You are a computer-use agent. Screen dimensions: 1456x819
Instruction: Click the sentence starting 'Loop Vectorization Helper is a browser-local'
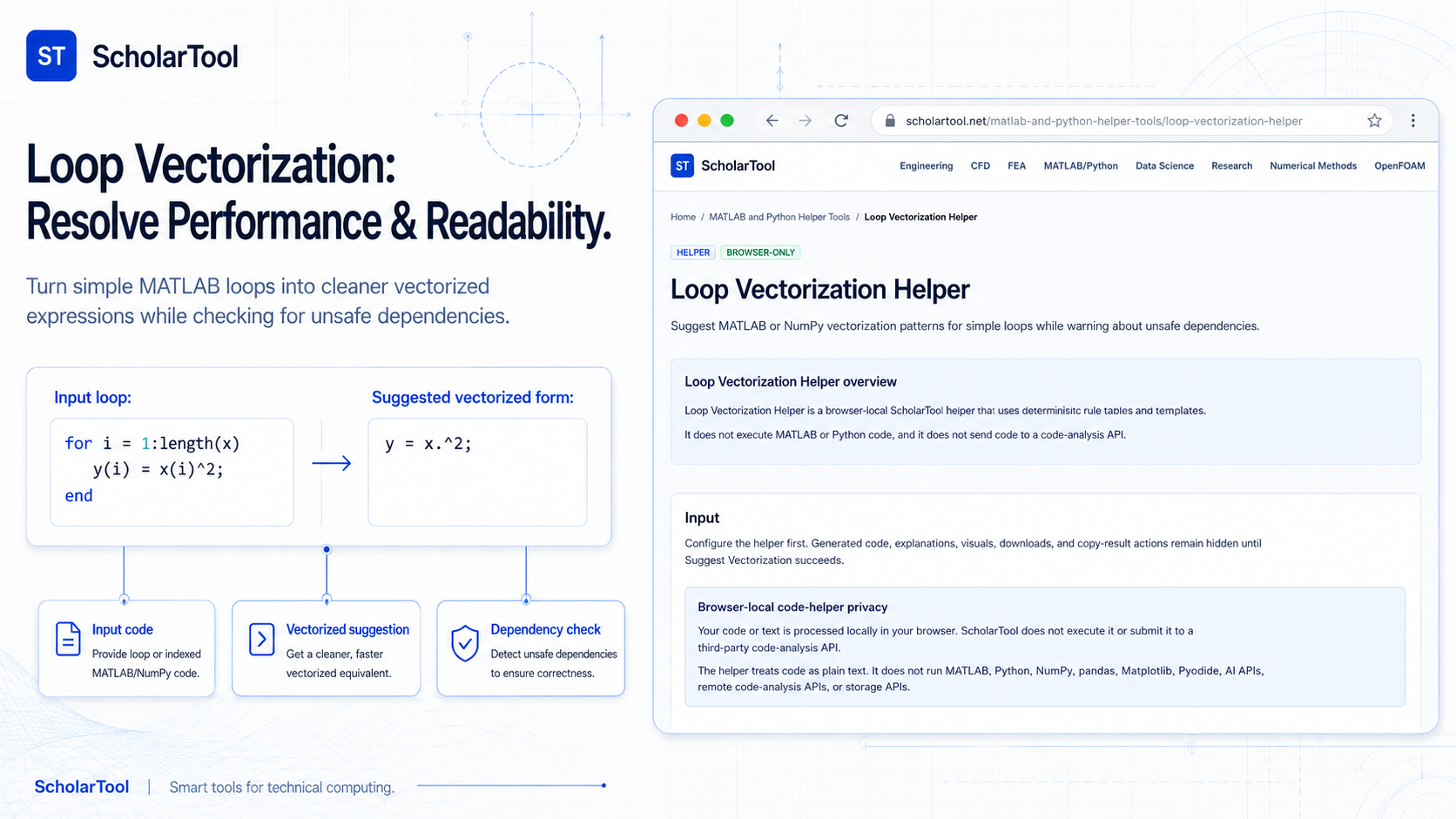(945, 411)
